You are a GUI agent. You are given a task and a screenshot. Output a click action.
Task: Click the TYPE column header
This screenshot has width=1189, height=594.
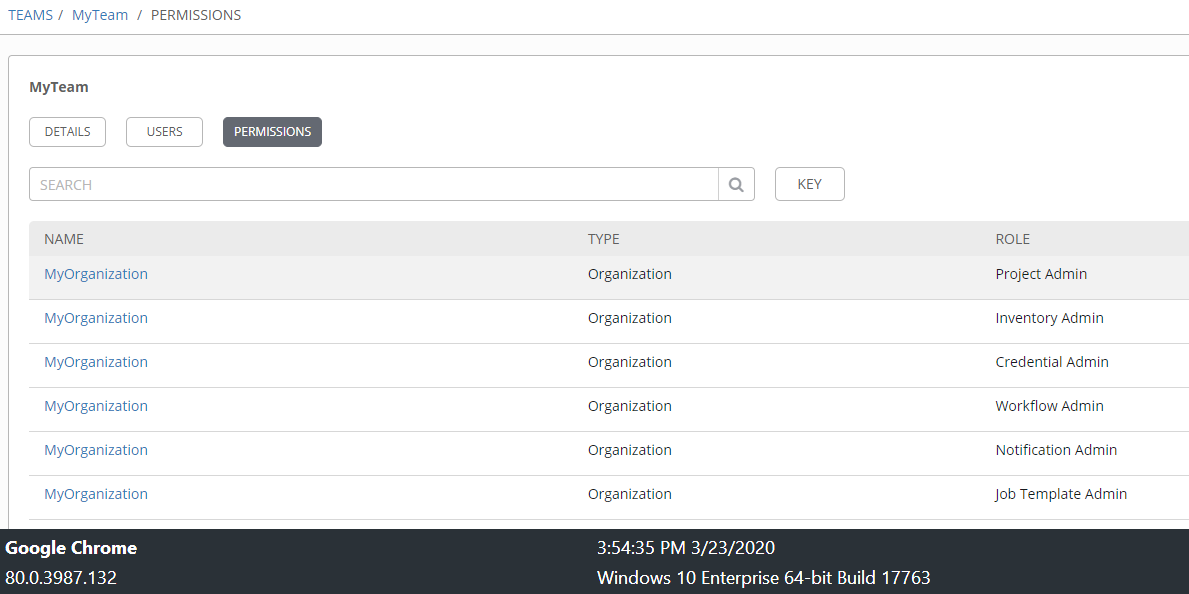point(604,239)
